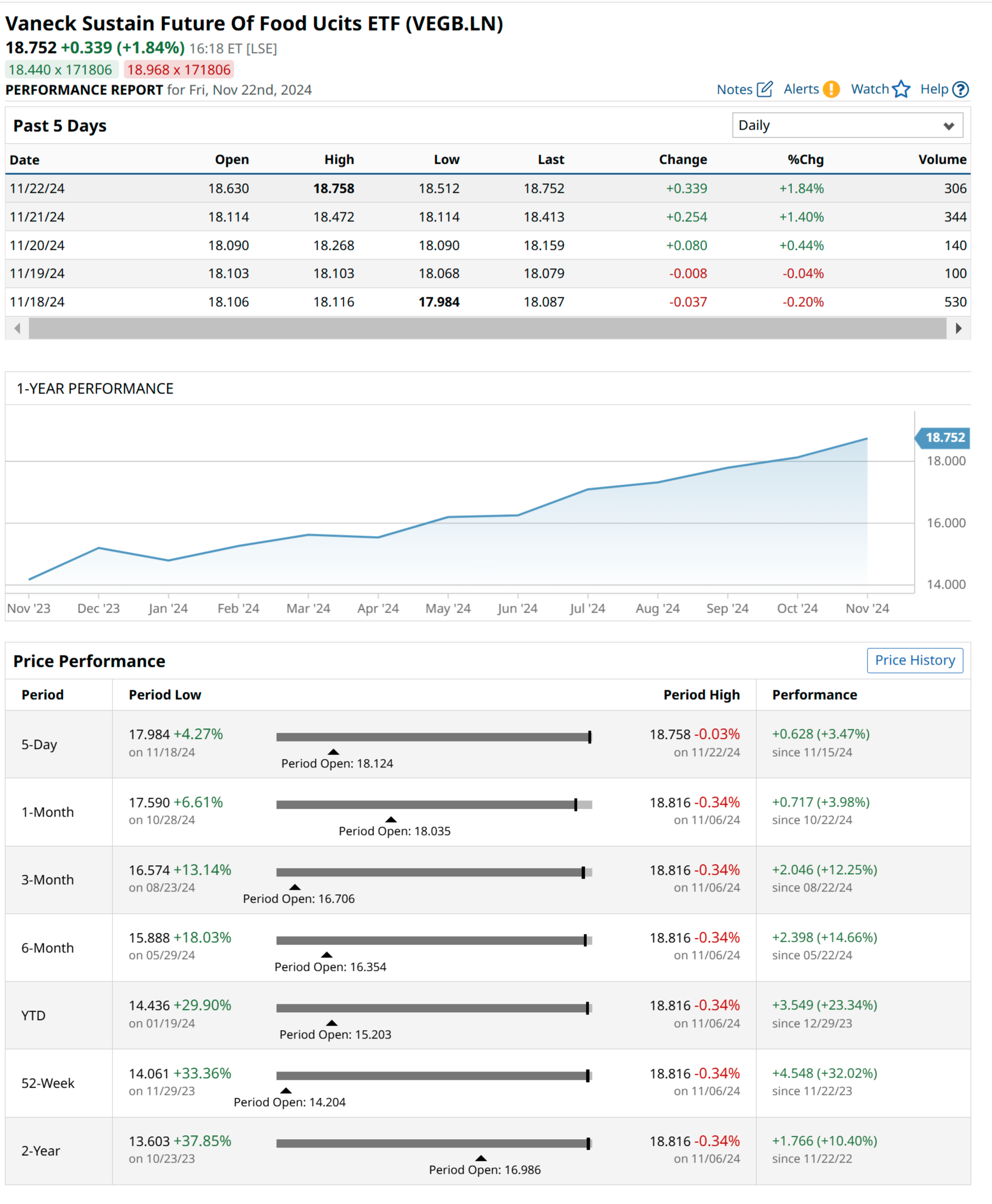Click the Price History button

[x=915, y=660]
